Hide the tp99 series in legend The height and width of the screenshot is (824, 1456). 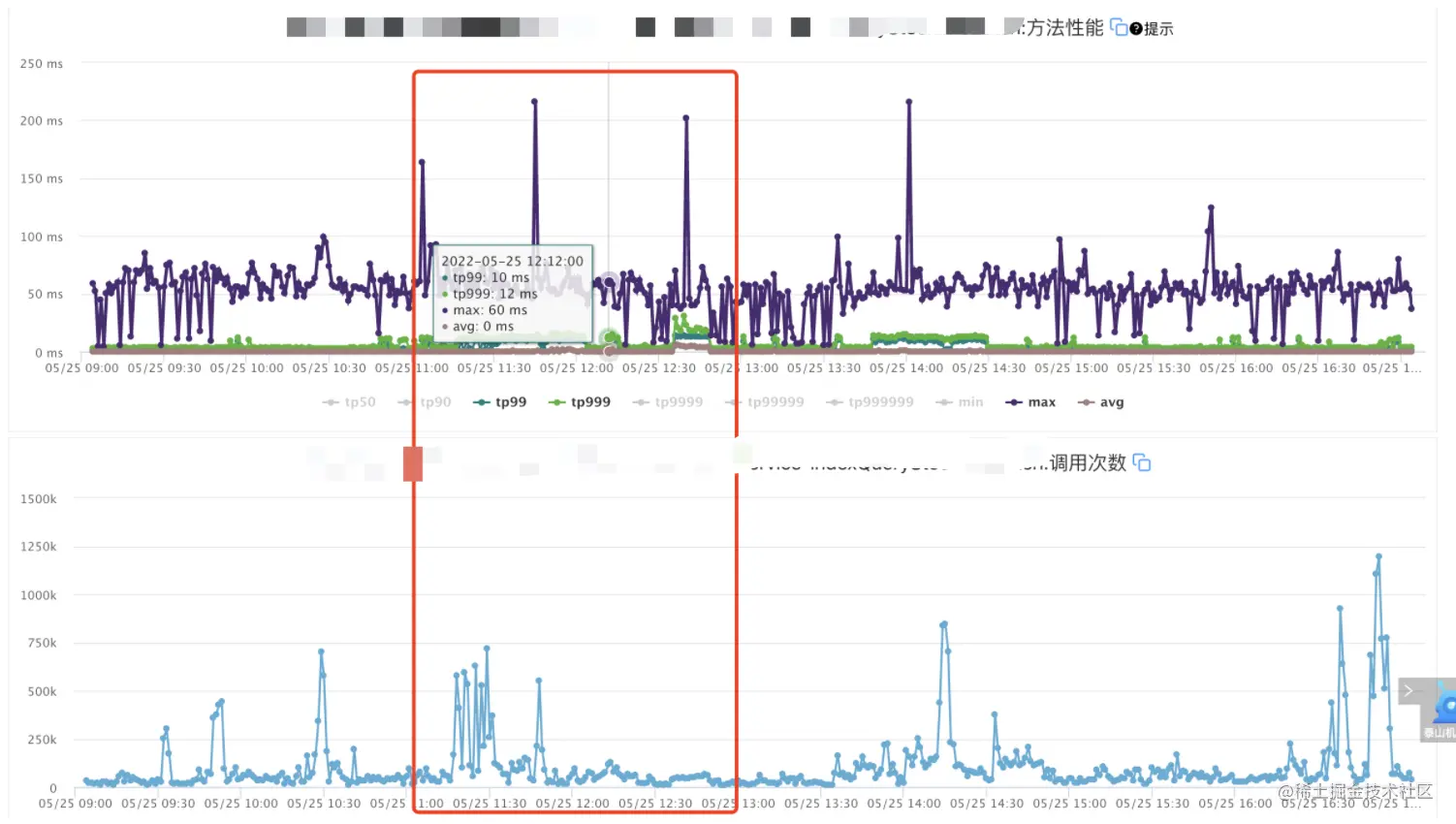(500, 401)
